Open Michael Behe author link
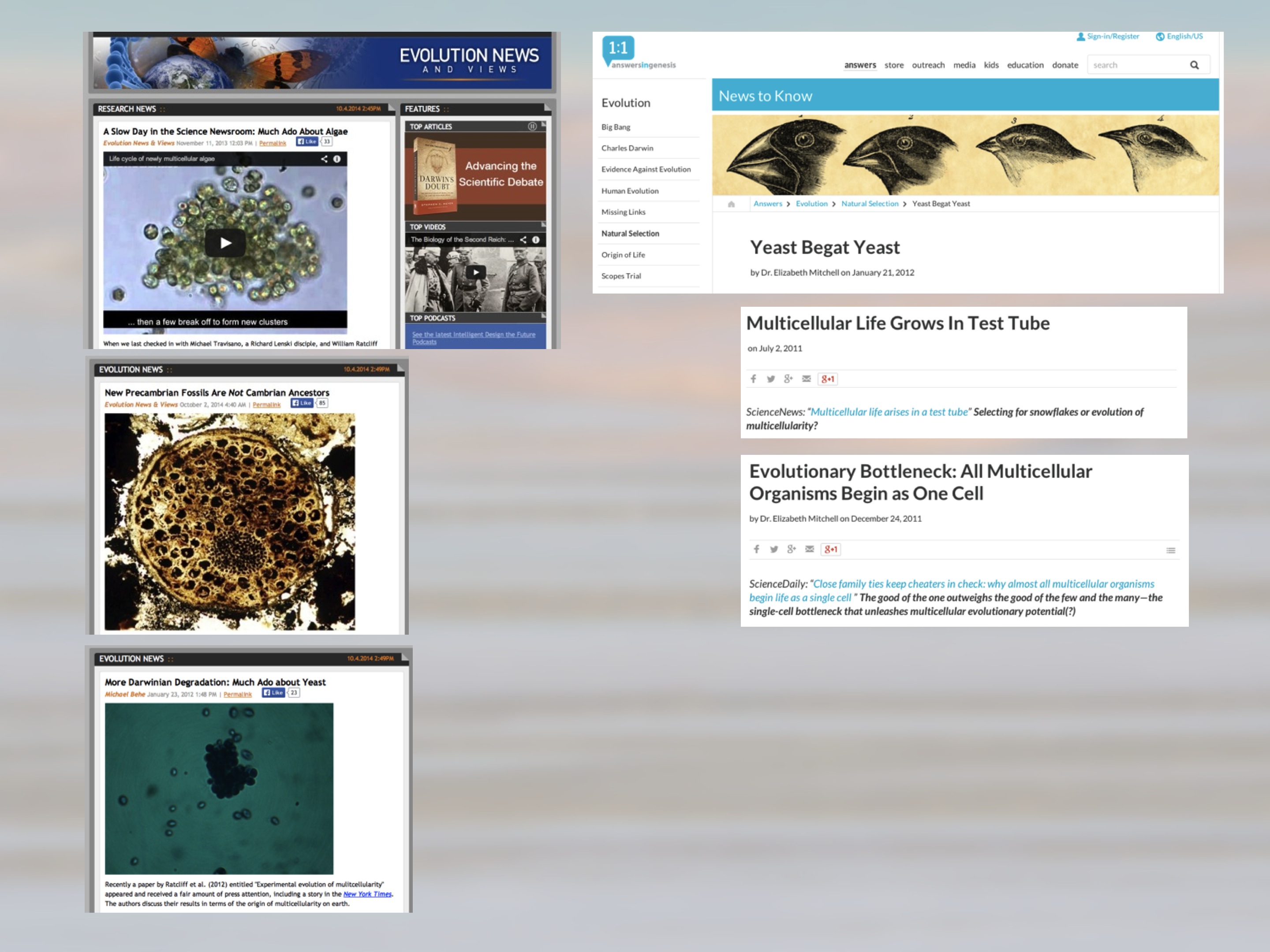1270x952 pixels. (x=125, y=694)
